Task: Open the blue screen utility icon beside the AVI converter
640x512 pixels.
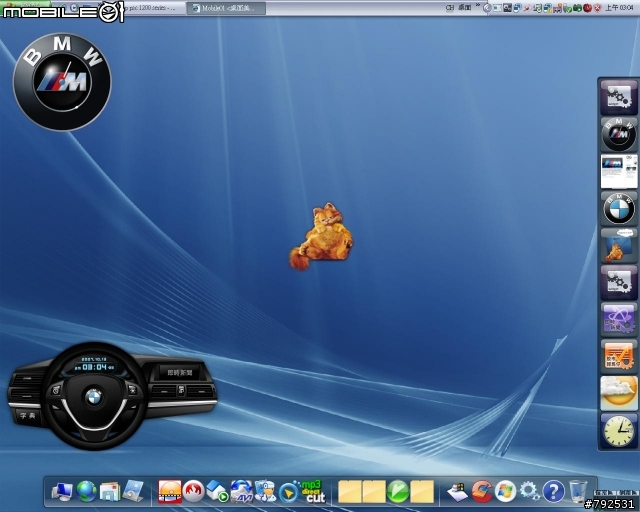Action: (265, 491)
